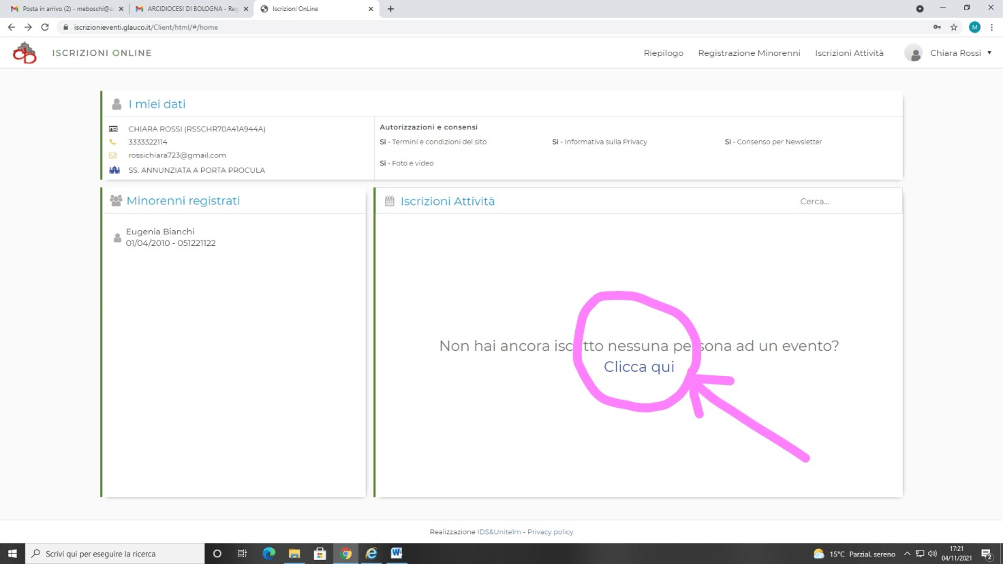Screen dimensions: 1004x564
Task: Open the Privacy policy footer link
Action: (550, 532)
